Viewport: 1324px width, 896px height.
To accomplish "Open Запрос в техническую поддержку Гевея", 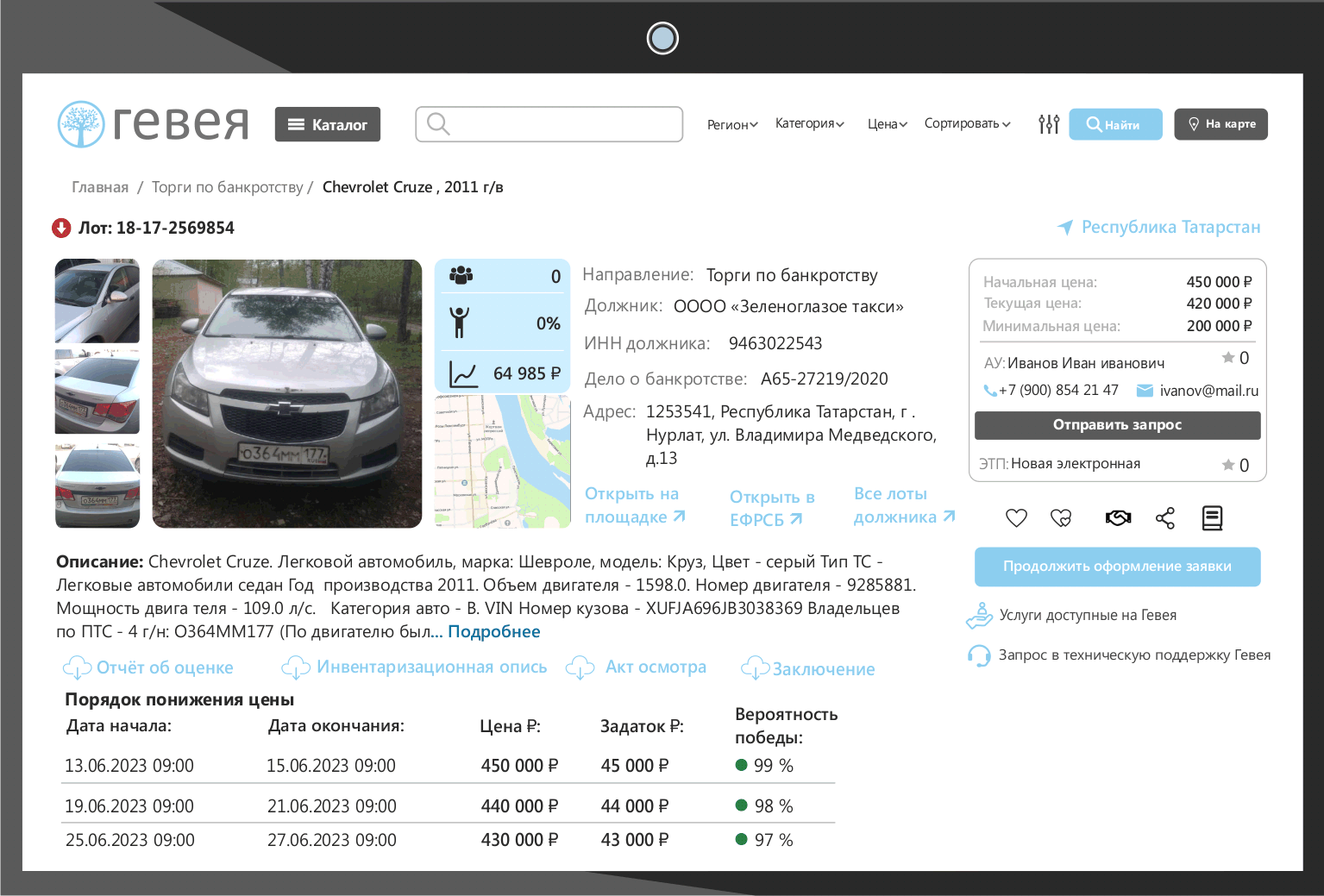I will pyautogui.click(x=1119, y=655).
